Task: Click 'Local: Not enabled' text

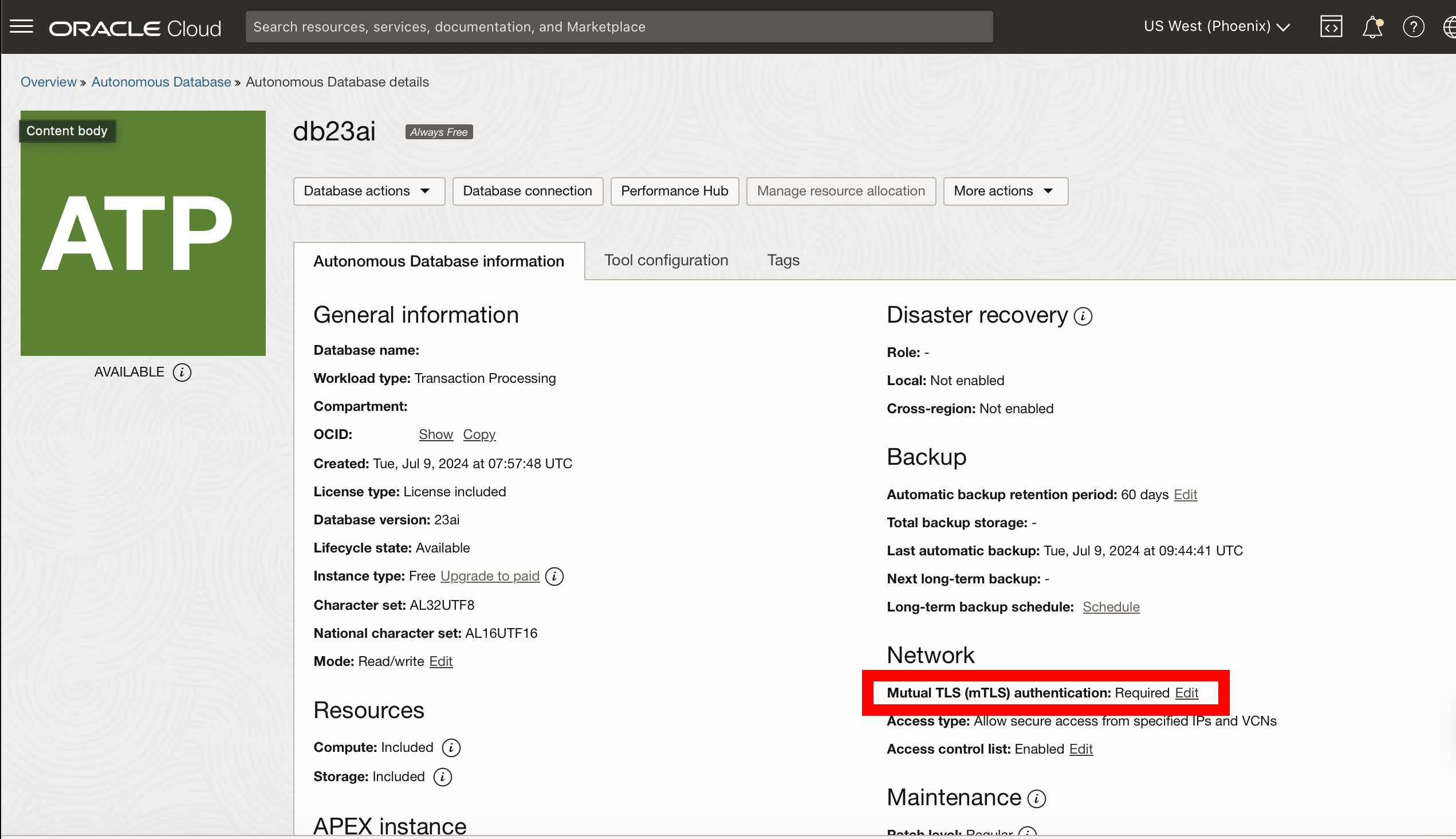Action: (946, 381)
